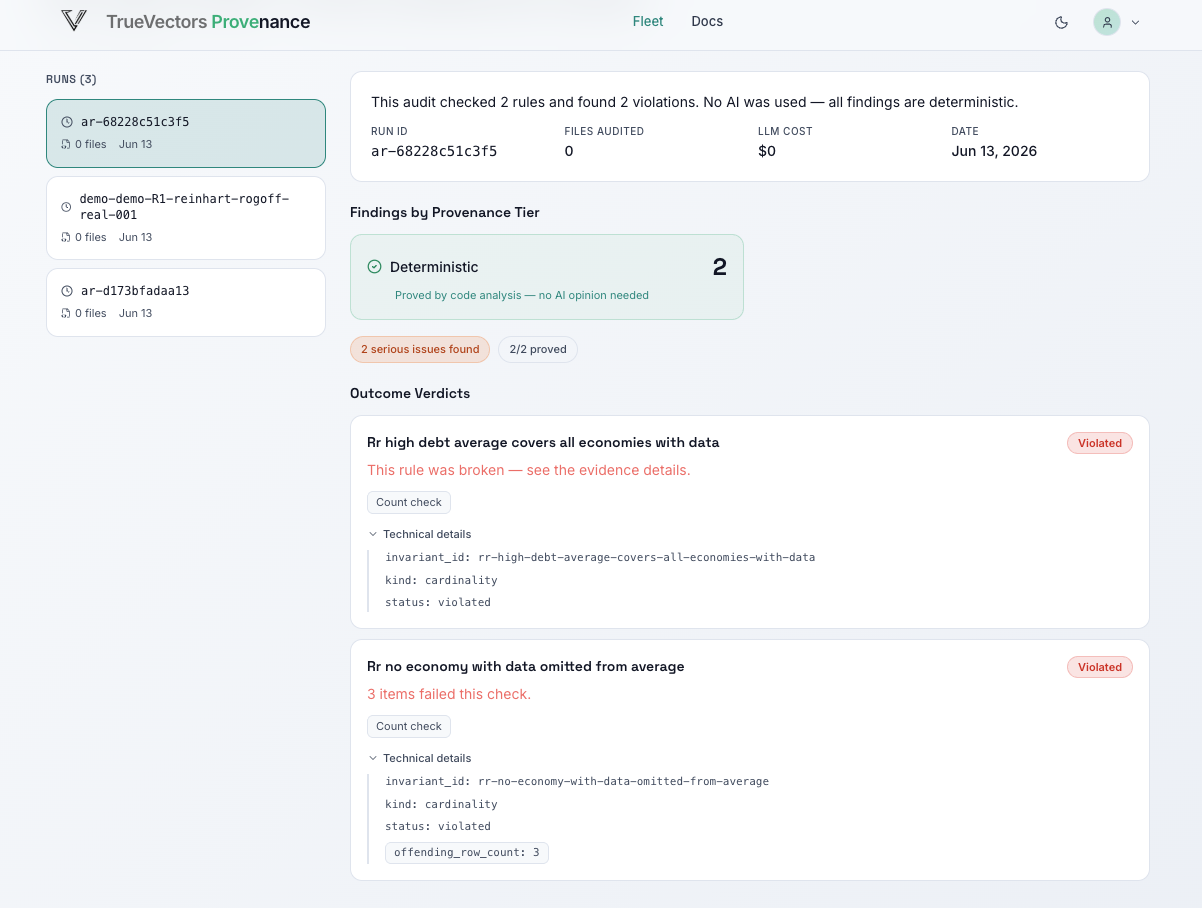The image size is (1202, 908).
Task: Click Violated badge on no economy omitted rule
Action: pos(1100,667)
